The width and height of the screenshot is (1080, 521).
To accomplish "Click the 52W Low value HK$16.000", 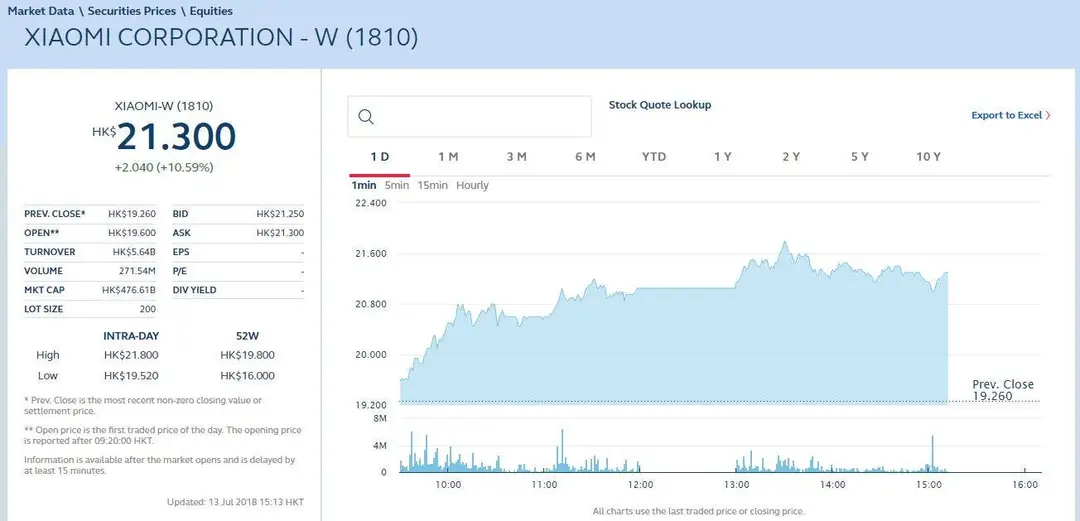I will [x=247, y=376].
